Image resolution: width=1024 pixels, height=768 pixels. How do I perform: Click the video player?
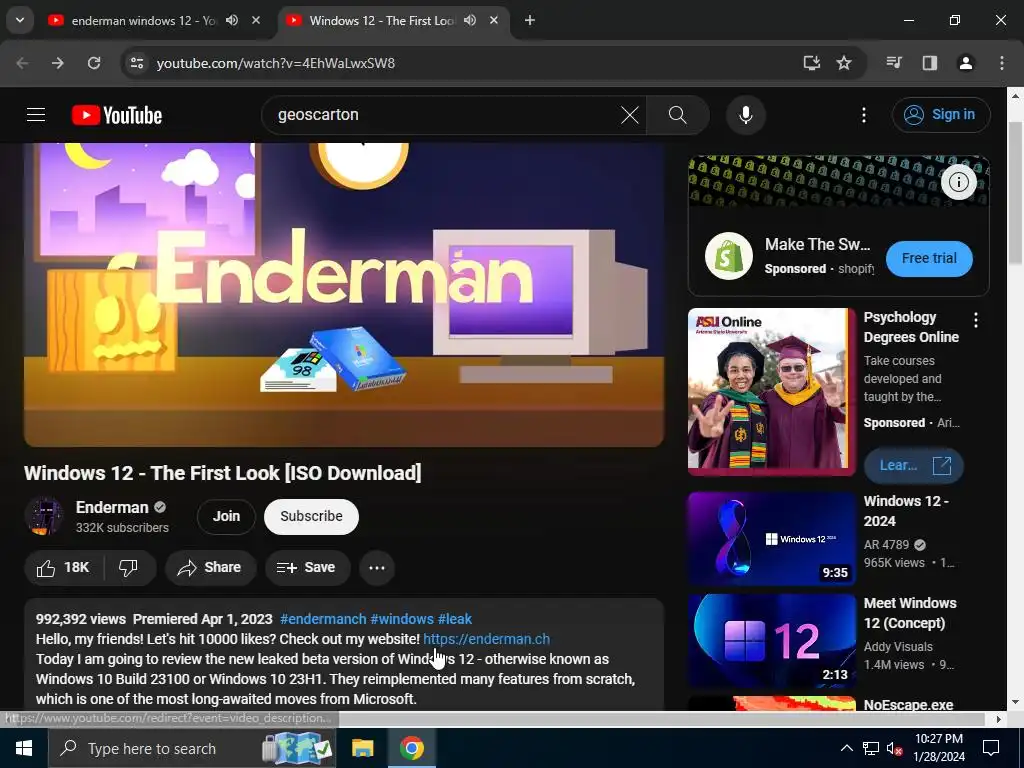tap(344, 295)
